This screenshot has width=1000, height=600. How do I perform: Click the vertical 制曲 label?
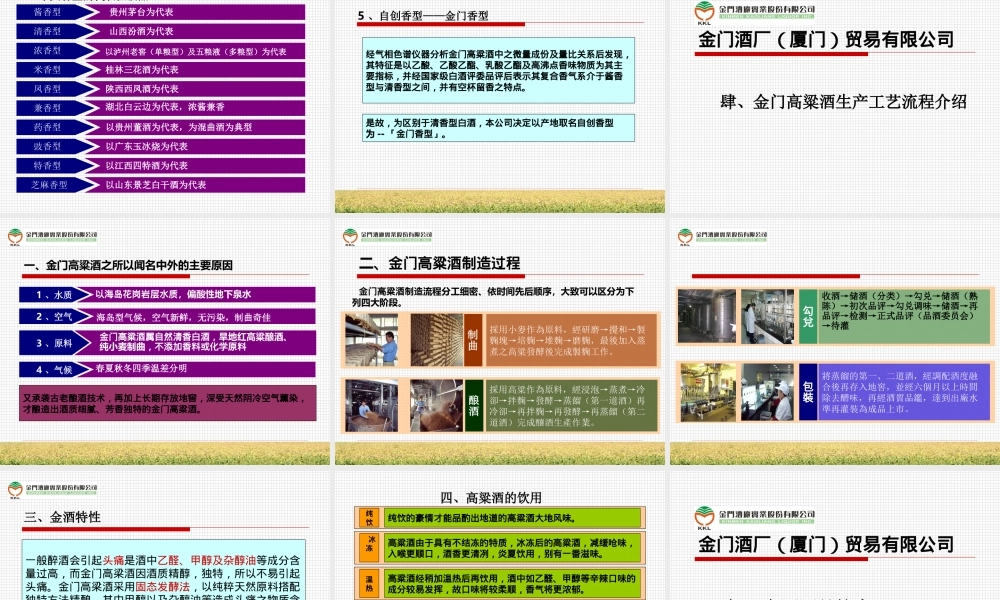point(473,340)
